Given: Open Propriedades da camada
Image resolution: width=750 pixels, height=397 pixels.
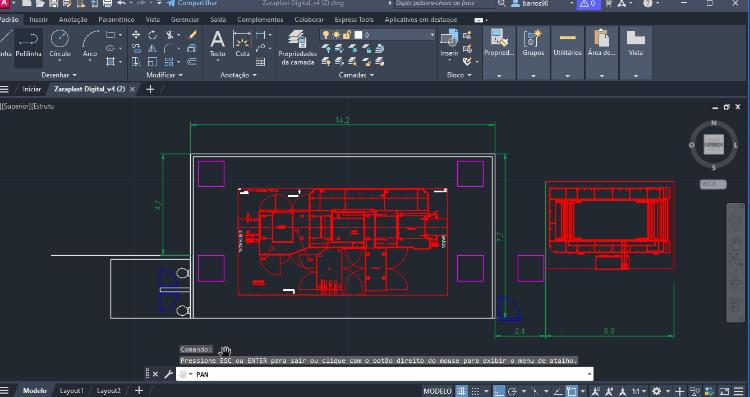Looking at the screenshot, I should [x=297, y=48].
